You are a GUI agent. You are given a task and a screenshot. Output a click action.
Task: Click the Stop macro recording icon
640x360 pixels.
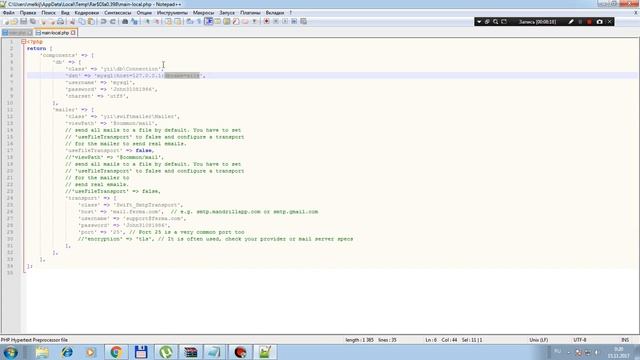point(276,21)
